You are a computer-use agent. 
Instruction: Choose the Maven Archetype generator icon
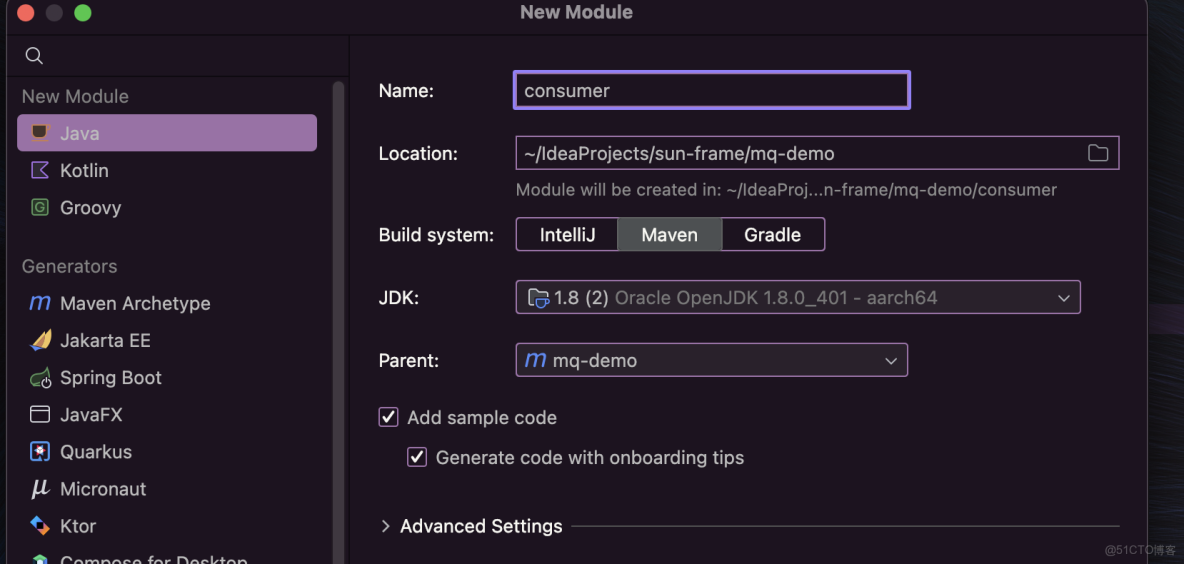(x=40, y=304)
